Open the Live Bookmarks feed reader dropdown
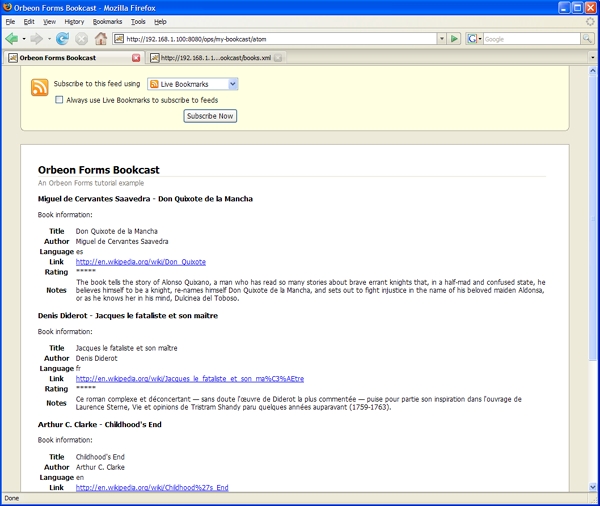 (x=193, y=84)
